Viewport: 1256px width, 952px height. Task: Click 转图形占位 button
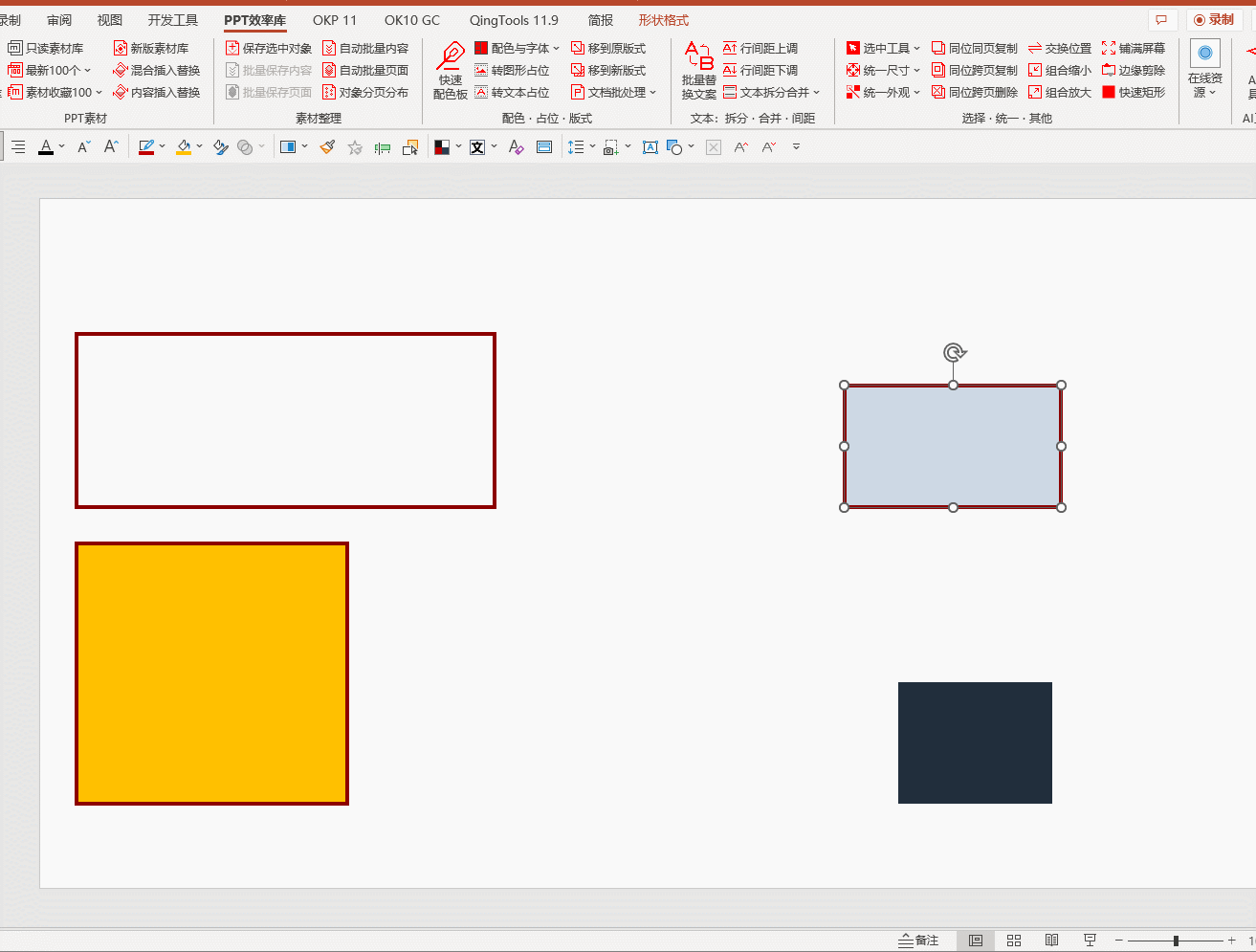click(x=512, y=70)
